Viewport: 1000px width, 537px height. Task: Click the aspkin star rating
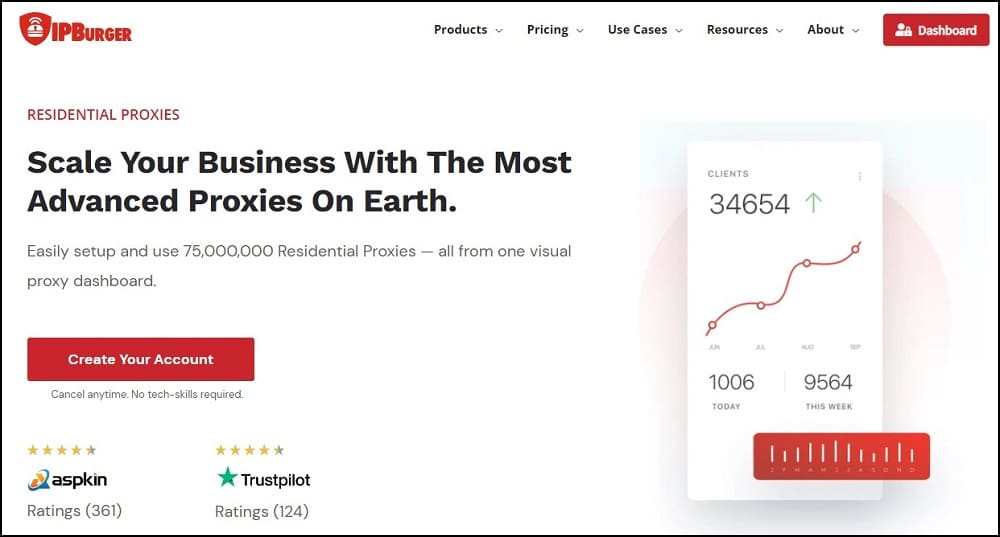62,450
